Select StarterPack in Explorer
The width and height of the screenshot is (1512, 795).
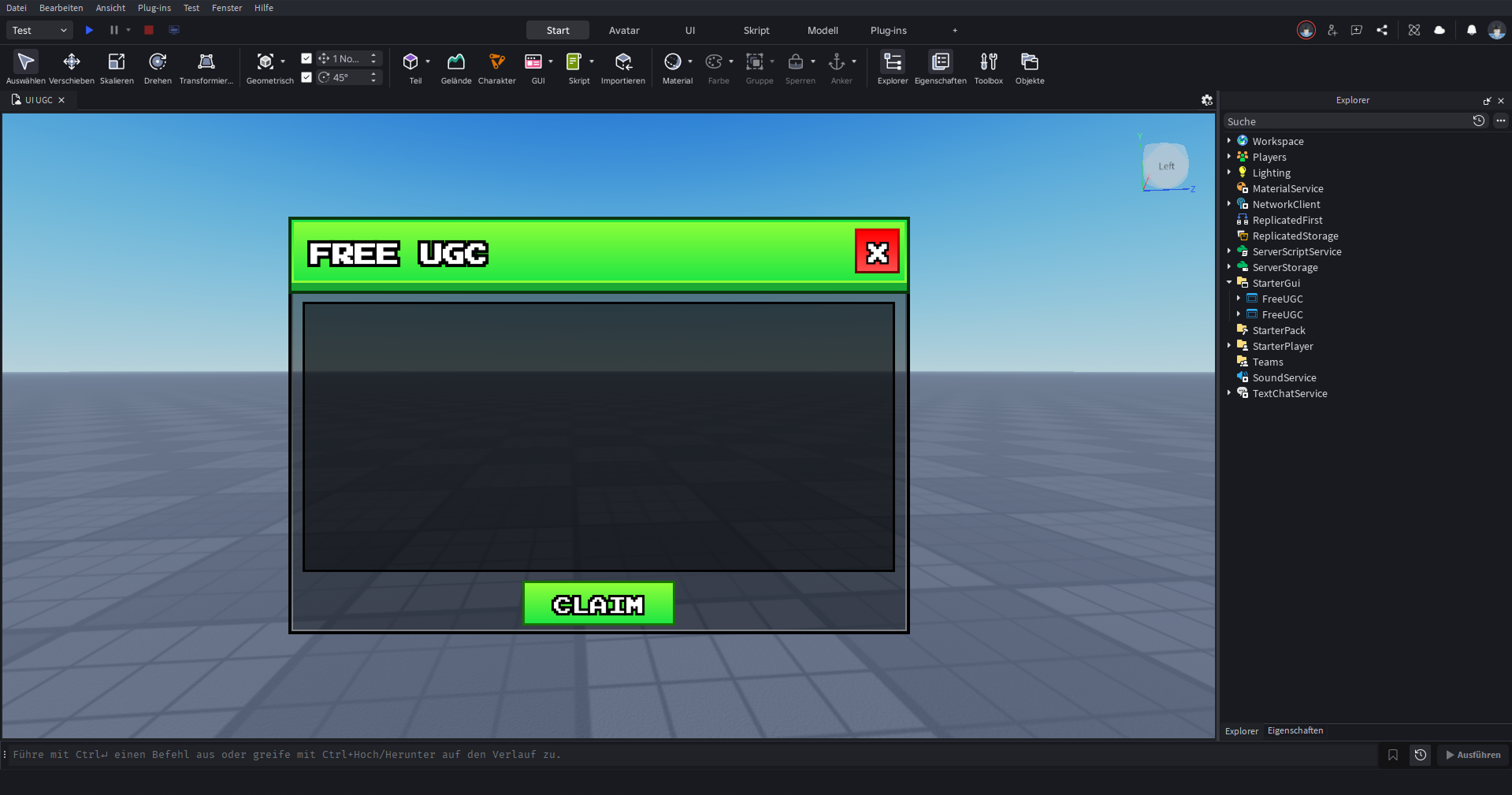(1278, 330)
